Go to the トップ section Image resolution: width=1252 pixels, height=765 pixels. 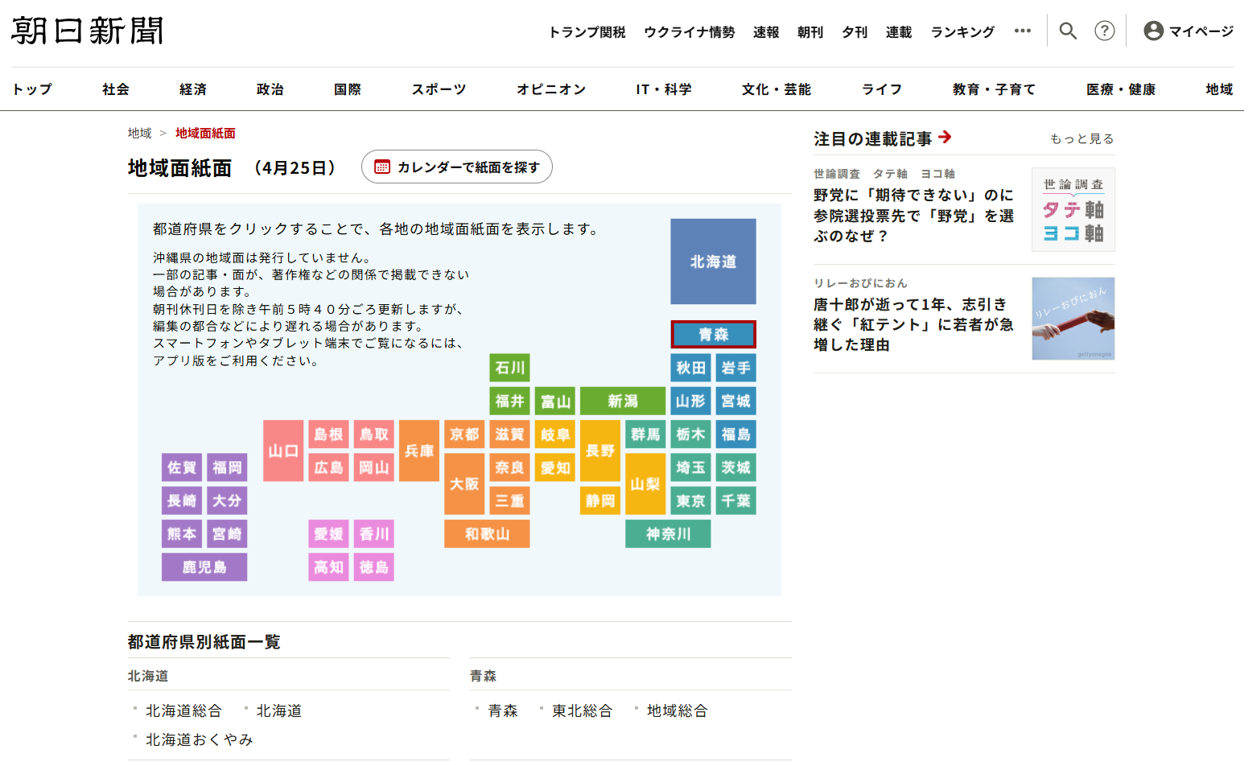pyautogui.click(x=32, y=90)
